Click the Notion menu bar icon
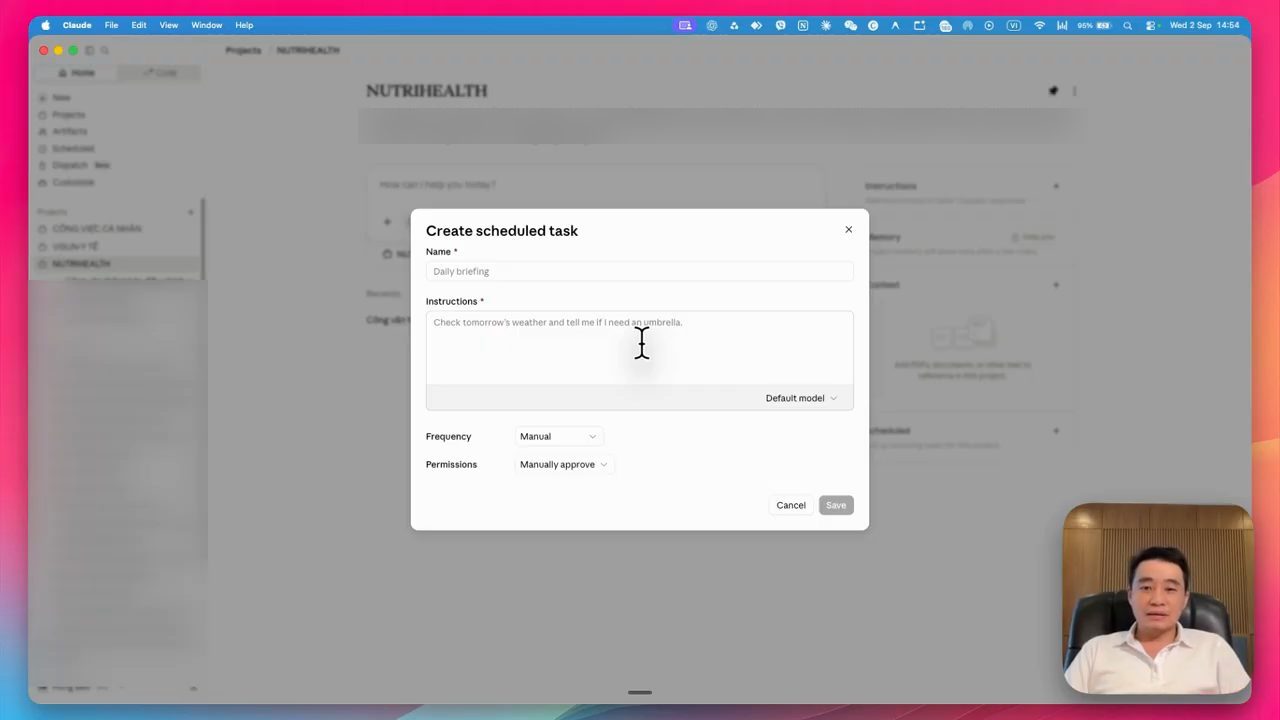Screen dimensions: 1280x720 click(x=803, y=25)
